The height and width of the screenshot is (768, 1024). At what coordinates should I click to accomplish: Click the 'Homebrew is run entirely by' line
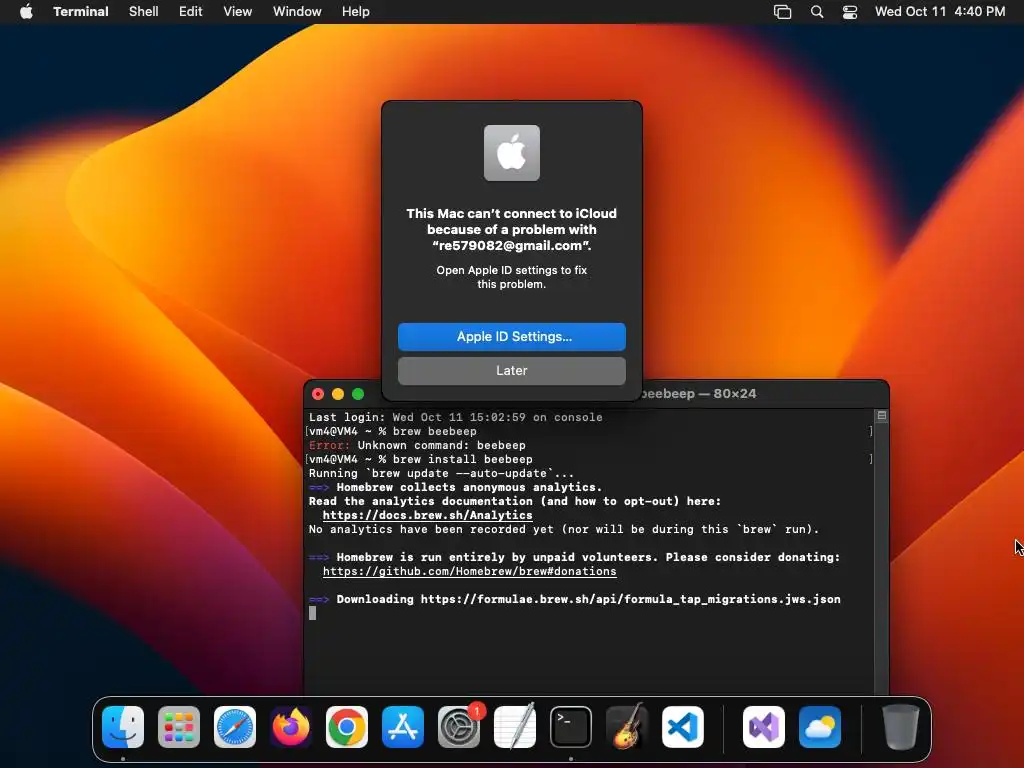tap(575, 557)
